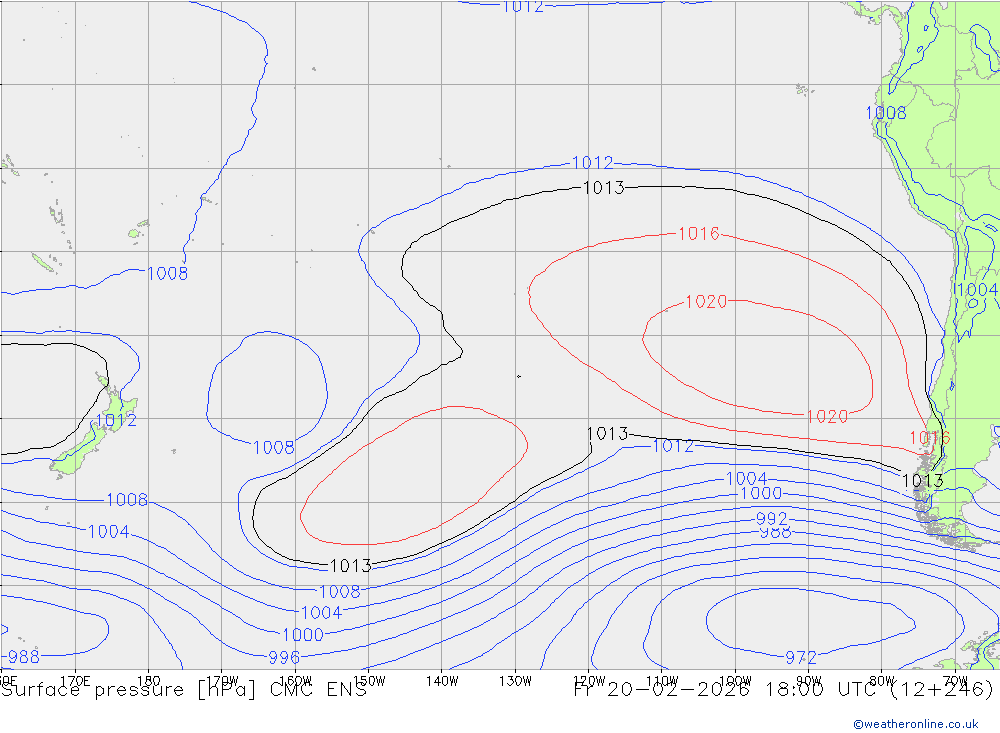The width and height of the screenshot is (1000, 733).
Task: Click the red 1016 label by the Chile coast
Action: tap(929, 438)
